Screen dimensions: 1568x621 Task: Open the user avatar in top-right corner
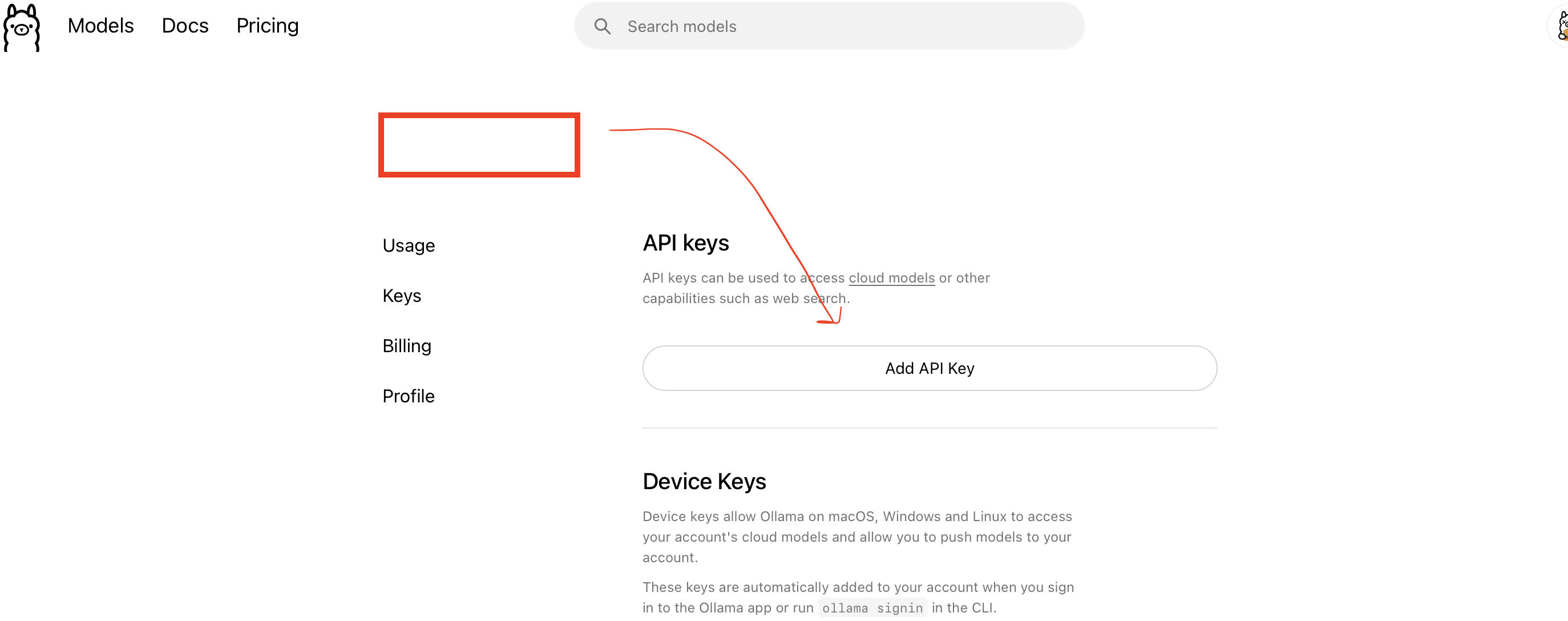point(1559,27)
